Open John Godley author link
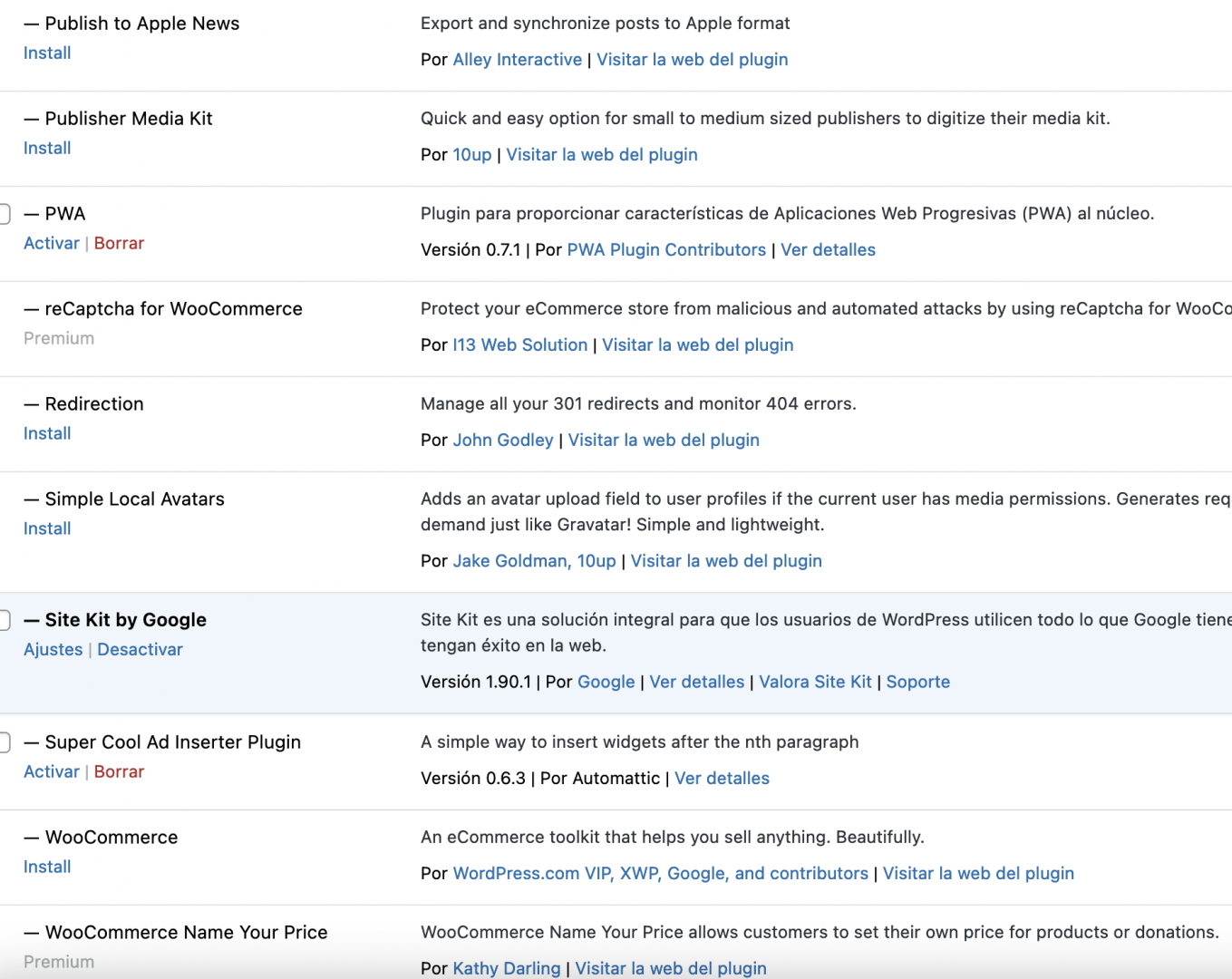 (503, 440)
